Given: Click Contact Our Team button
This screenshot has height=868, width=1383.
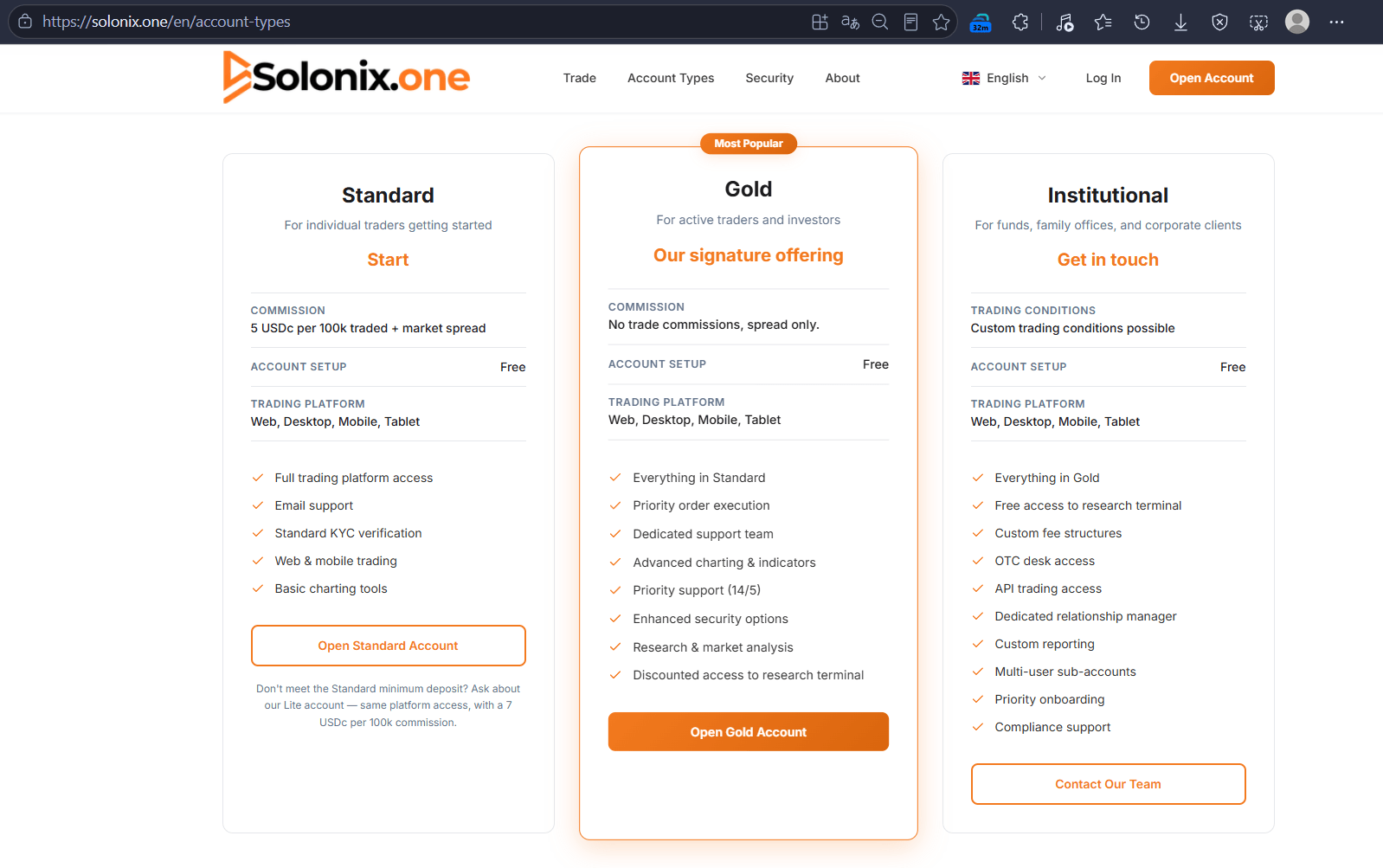Looking at the screenshot, I should (x=1108, y=784).
